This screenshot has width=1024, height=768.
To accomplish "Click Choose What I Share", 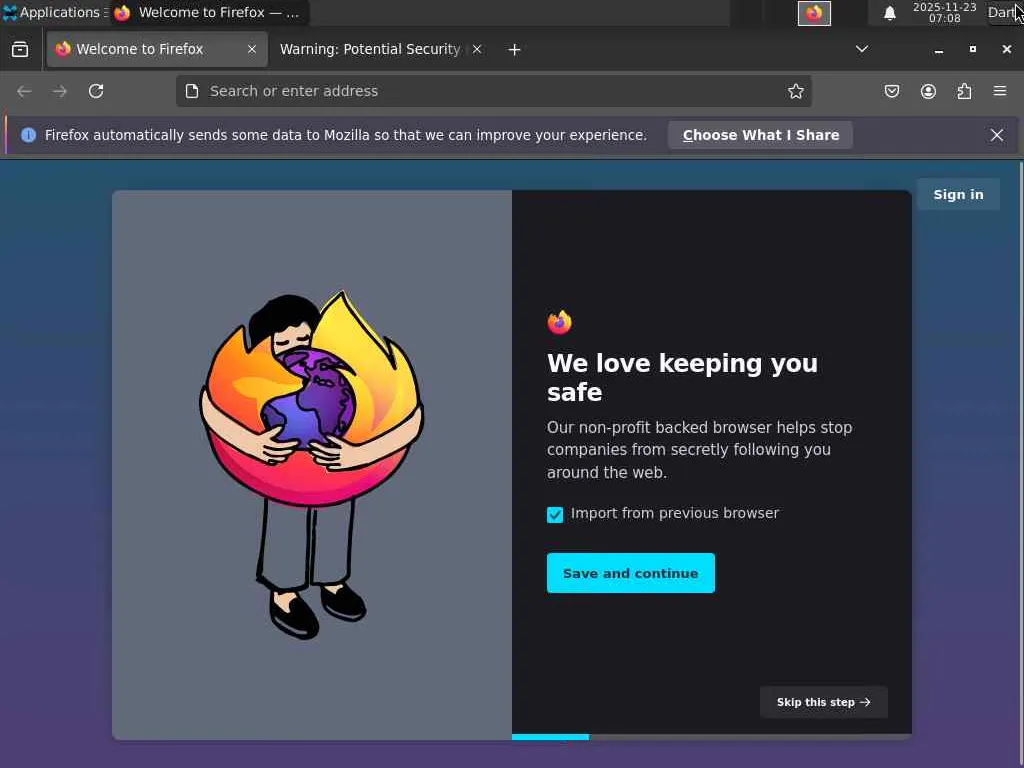I will click(x=761, y=135).
